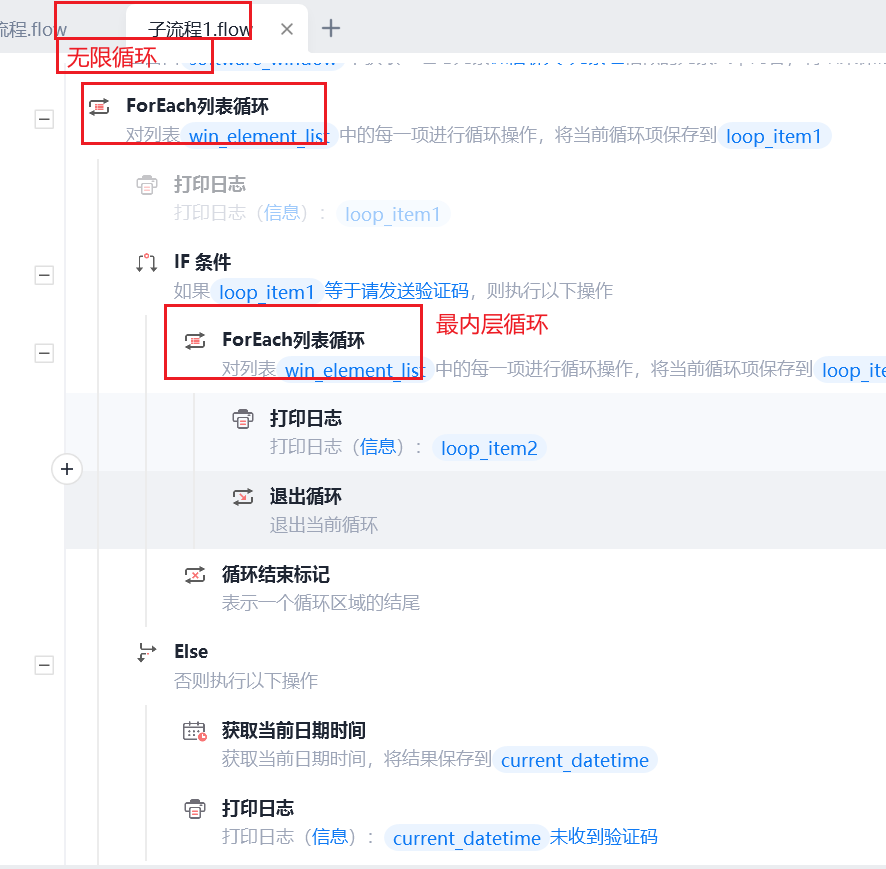The width and height of the screenshot is (886, 869).
Task: Add a new flow tab with plus
Action: point(331,28)
